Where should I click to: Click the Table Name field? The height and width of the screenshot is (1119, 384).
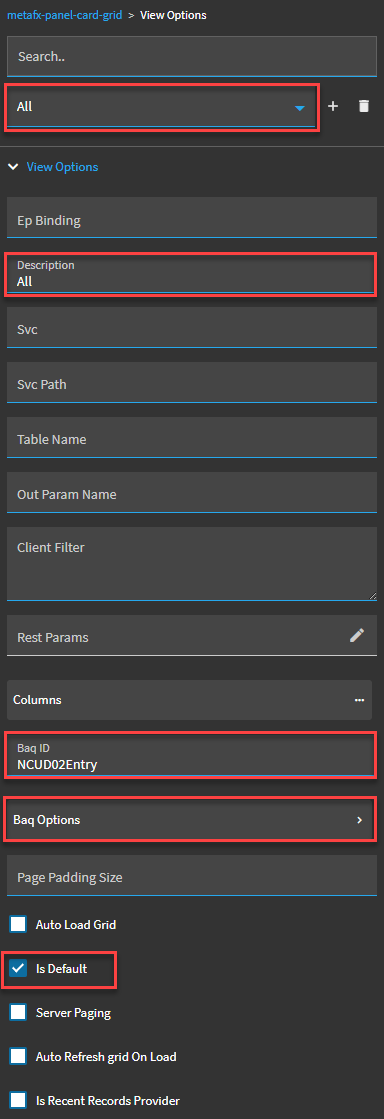(x=191, y=437)
